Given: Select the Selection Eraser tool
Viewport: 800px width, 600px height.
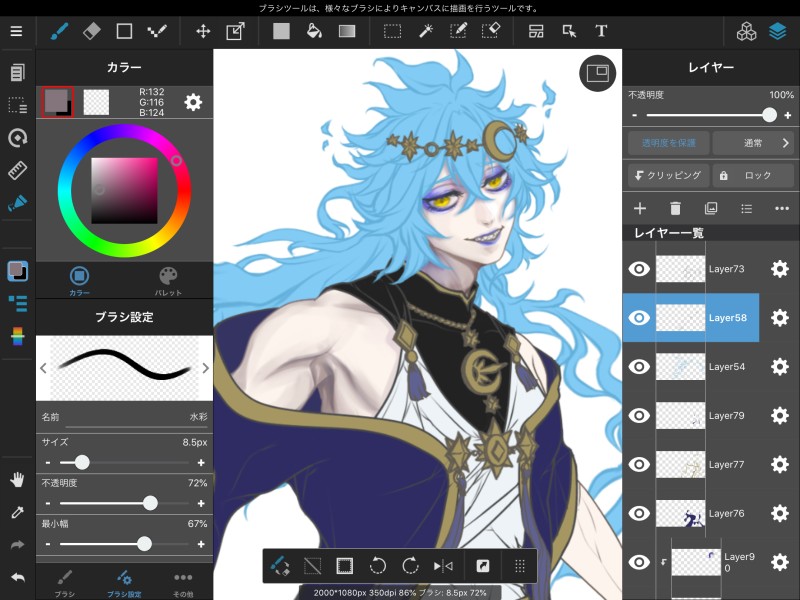Looking at the screenshot, I should click(x=491, y=31).
